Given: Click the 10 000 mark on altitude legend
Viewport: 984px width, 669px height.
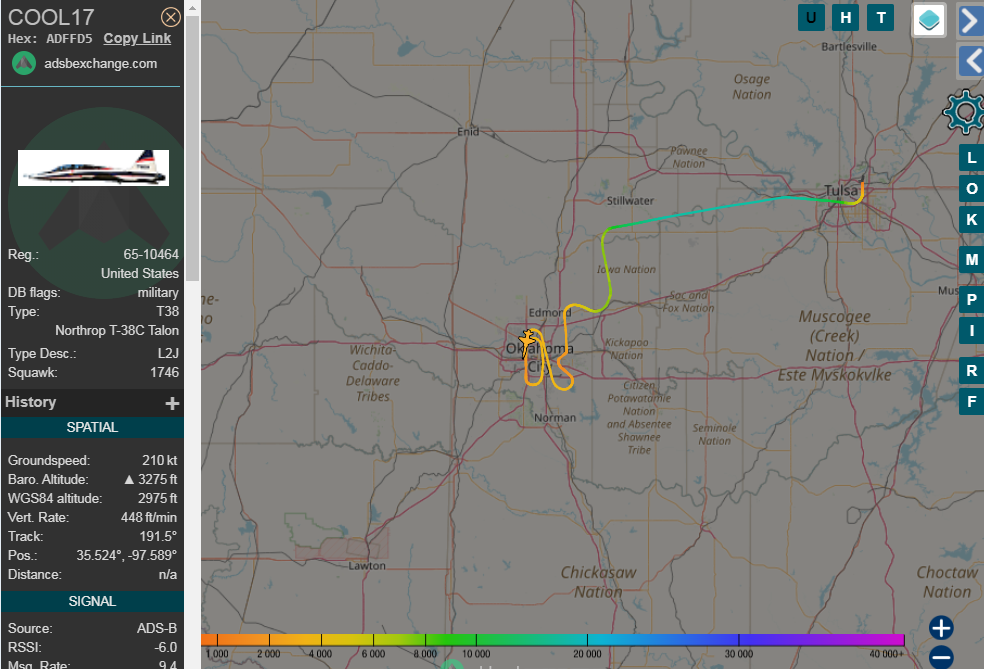Looking at the screenshot, I should tap(476, 653).
